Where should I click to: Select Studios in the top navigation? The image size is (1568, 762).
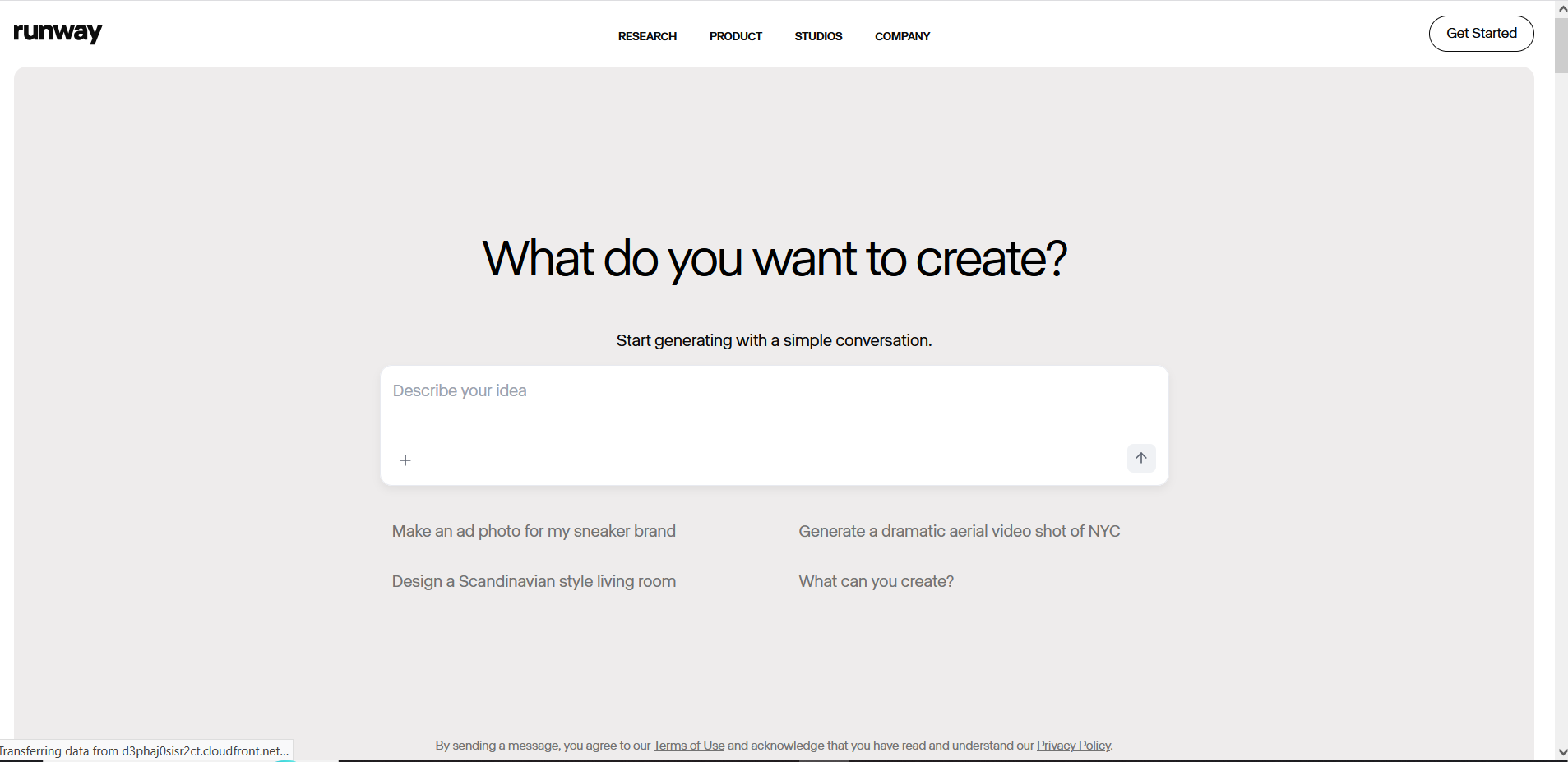pos(818,36)
